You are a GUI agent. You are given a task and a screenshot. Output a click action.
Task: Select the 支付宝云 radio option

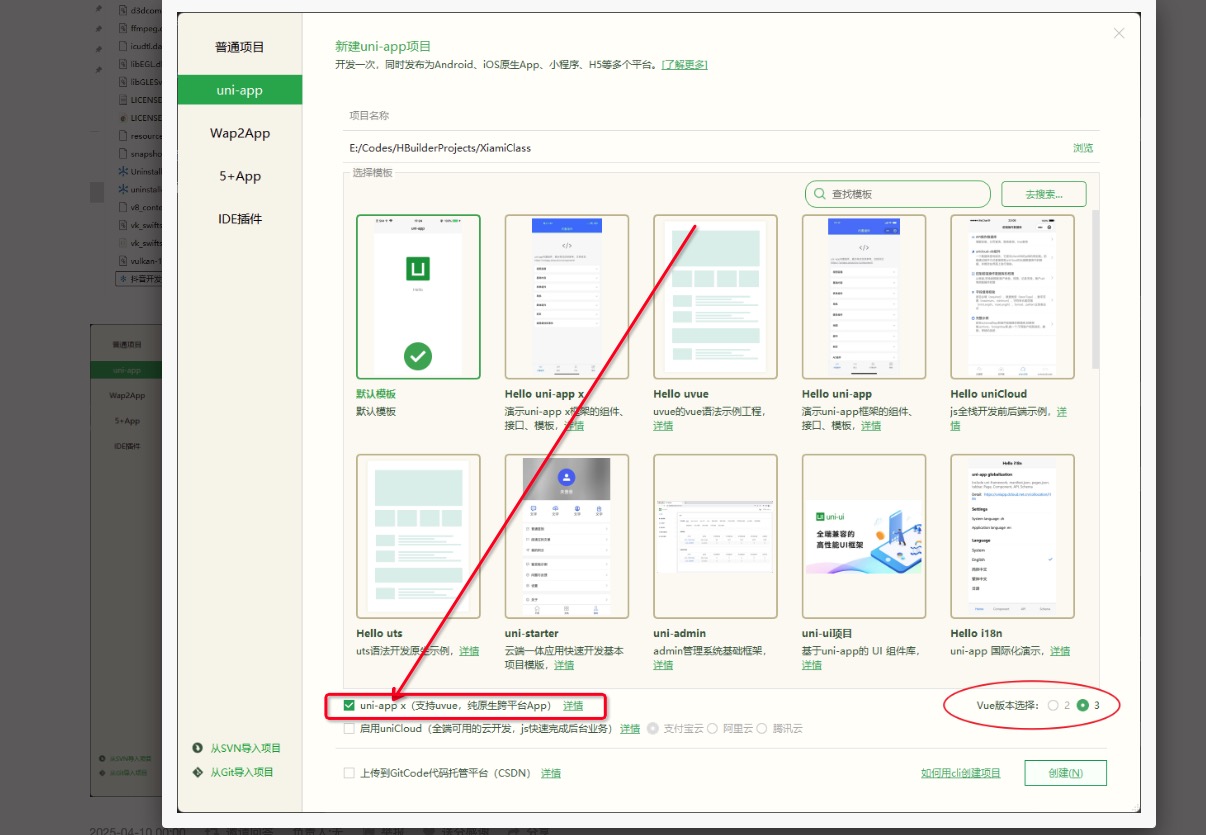coord(653,729)
